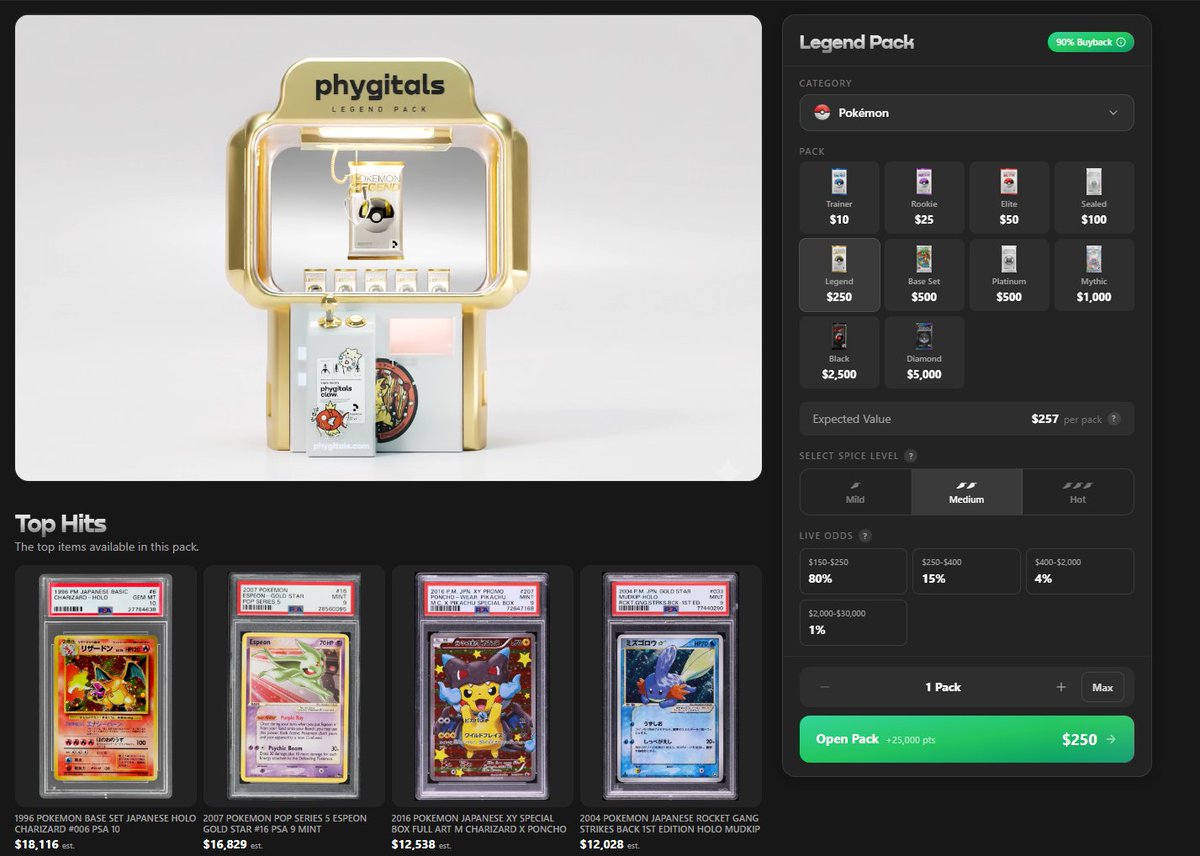1200x856 pixels.
Task: Click the Pokéball icon in category field
Action: coord(823,113)
